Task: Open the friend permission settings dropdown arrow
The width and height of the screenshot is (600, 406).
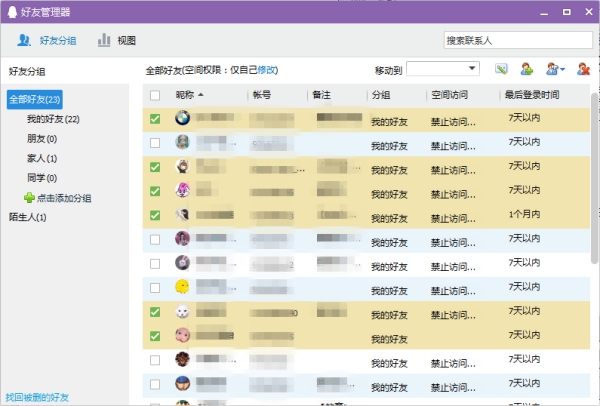Action: [563, 70]
